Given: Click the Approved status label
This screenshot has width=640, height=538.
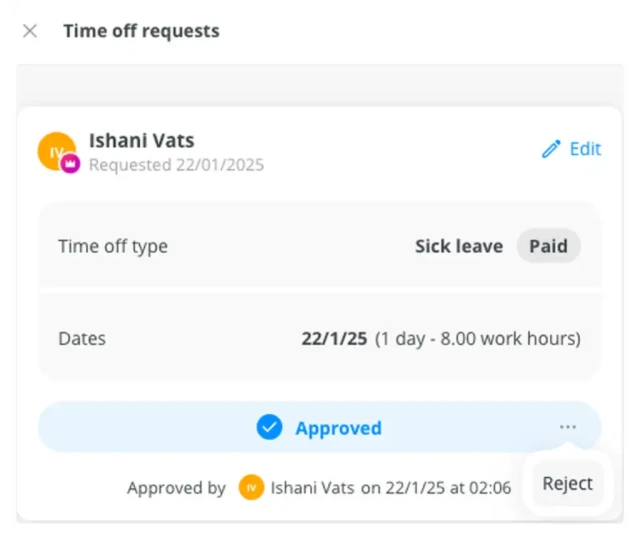Looking at the screenshot, I should tap(339, 428).
